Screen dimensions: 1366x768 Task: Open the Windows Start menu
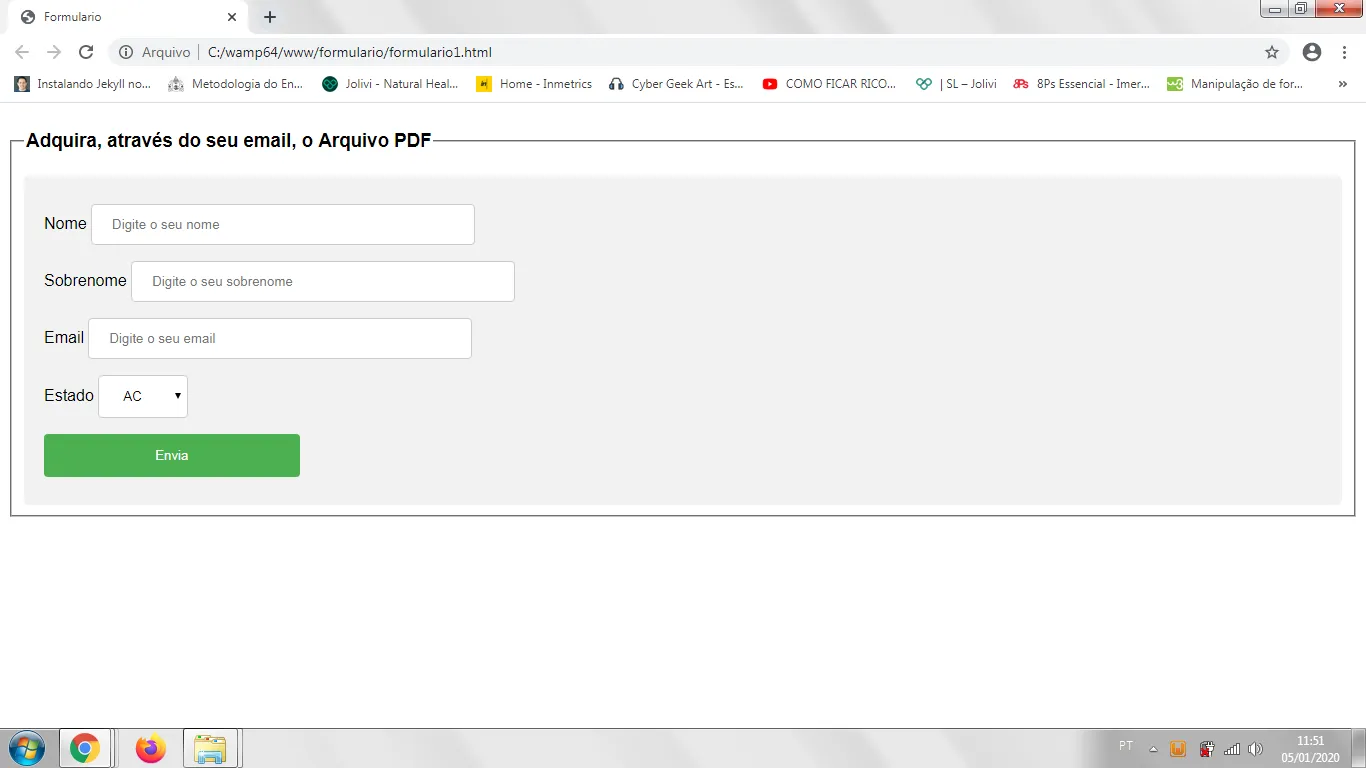point(26,748)
